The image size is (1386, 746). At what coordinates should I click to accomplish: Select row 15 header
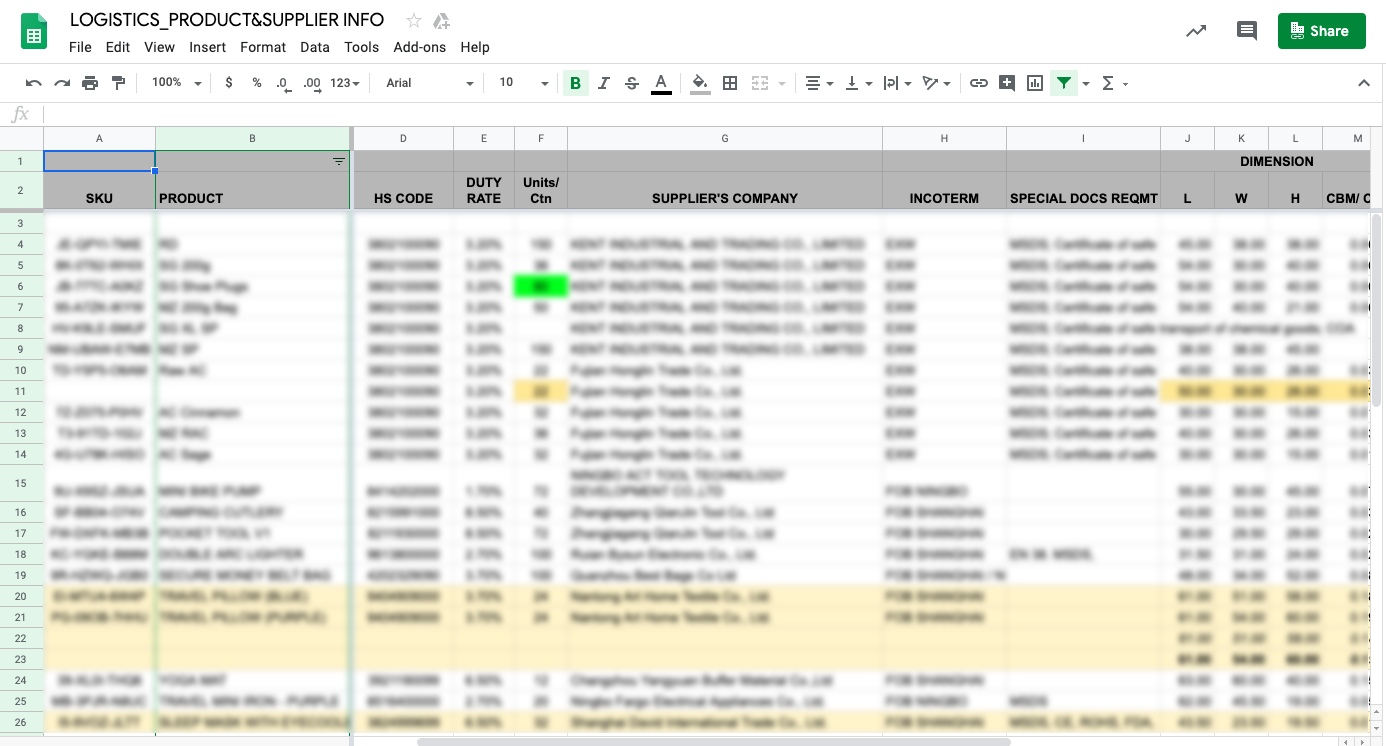tap(21, 484)
